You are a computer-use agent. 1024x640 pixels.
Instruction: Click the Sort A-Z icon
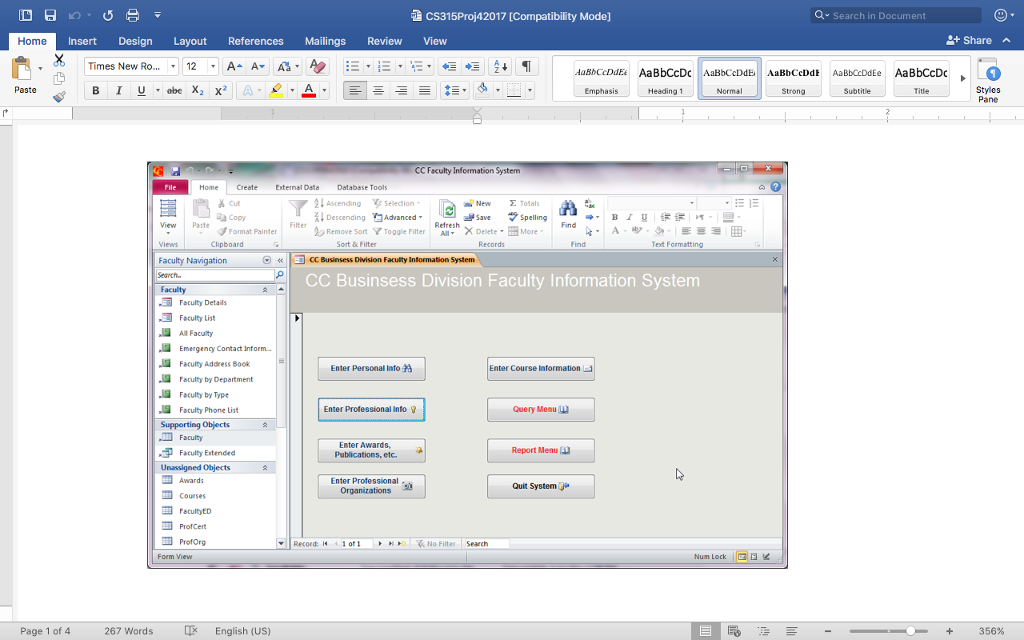pos(500,66)
